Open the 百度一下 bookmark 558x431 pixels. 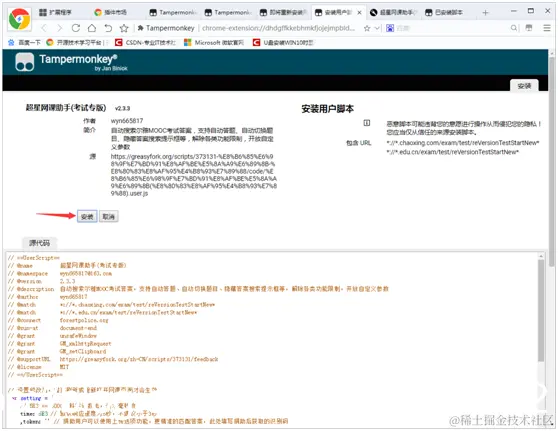(25, 43)
